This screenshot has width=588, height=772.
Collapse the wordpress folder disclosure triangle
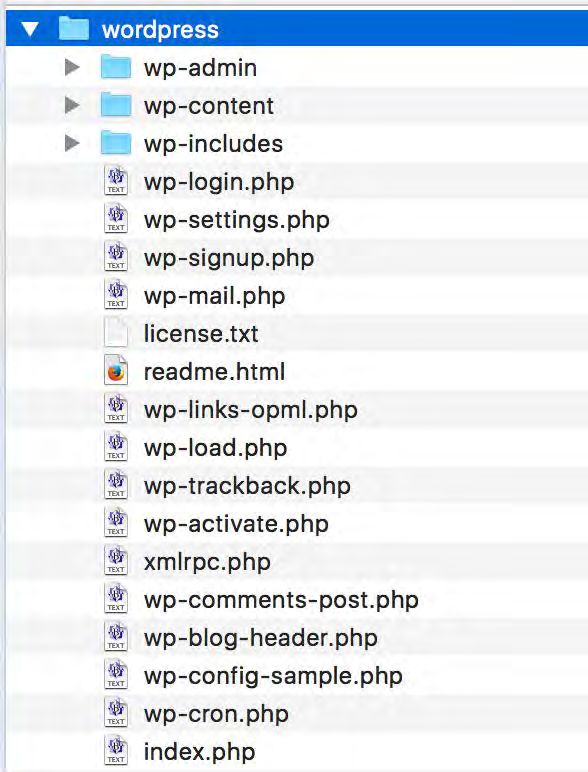[30, 29]
